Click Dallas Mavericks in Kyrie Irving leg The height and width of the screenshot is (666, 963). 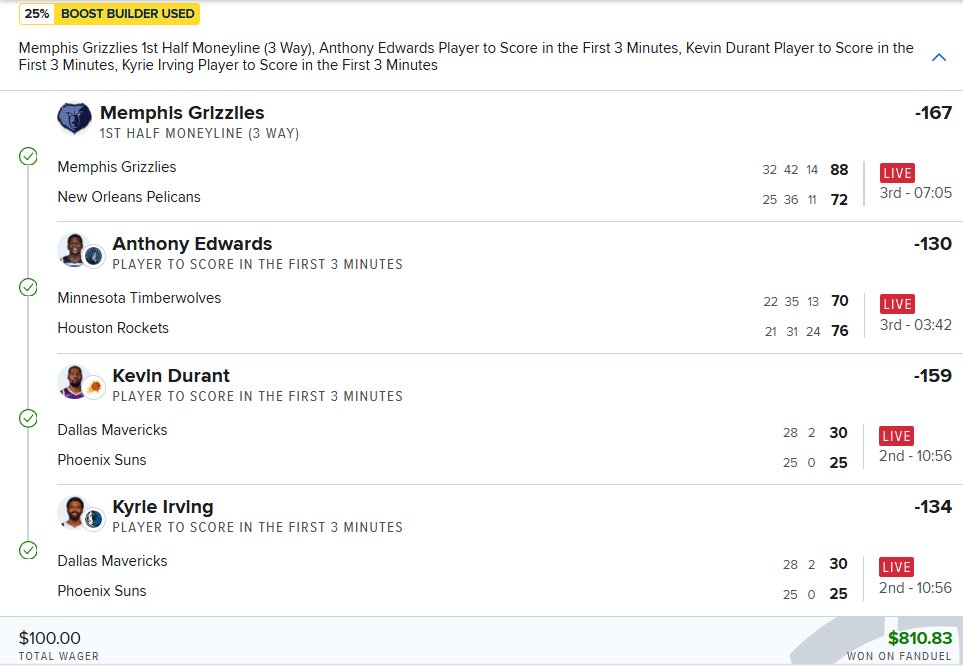[112, 561]
